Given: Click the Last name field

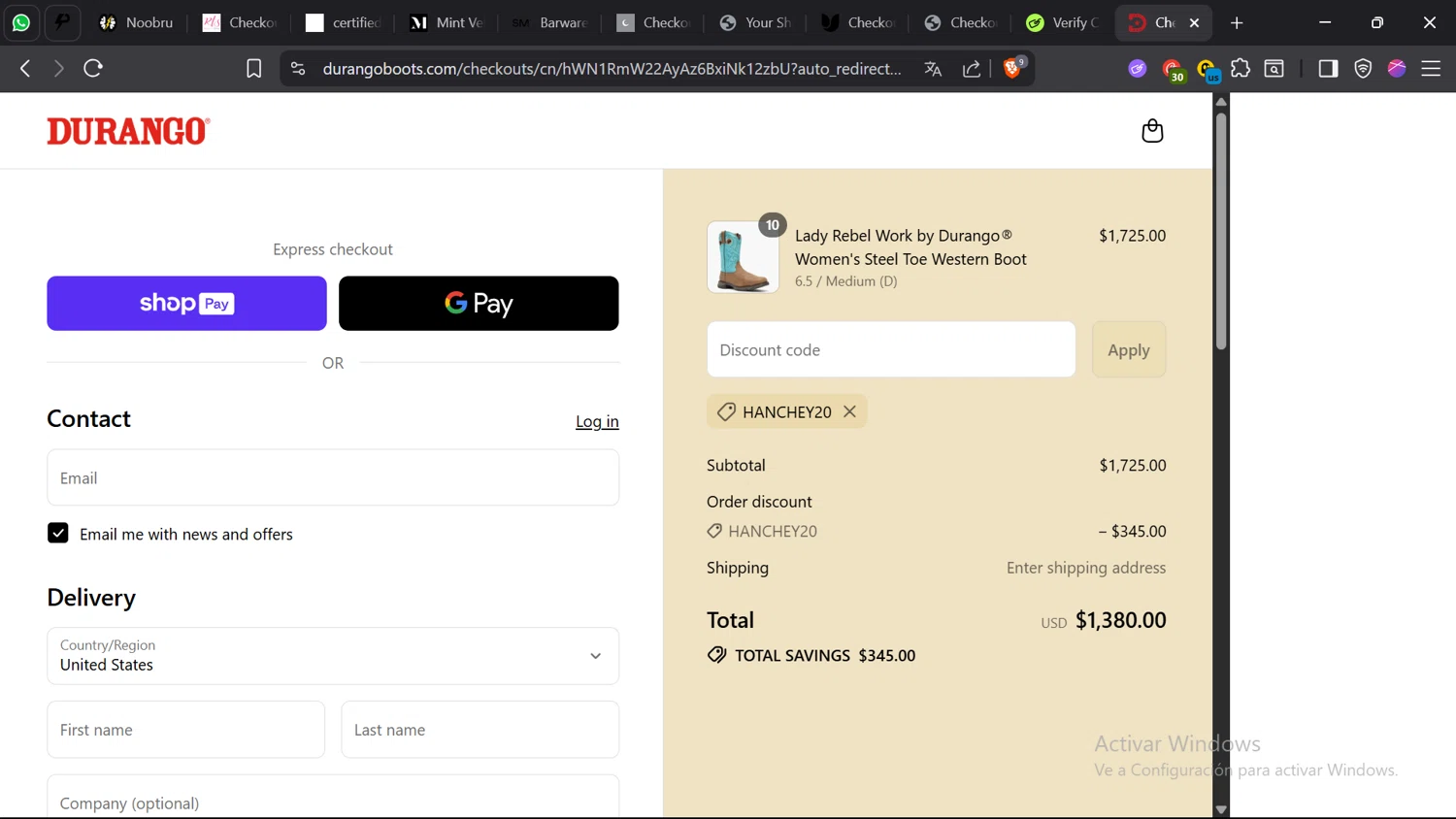Looking at the screenshot, I should pyautogui.click(x=480, y=730).
